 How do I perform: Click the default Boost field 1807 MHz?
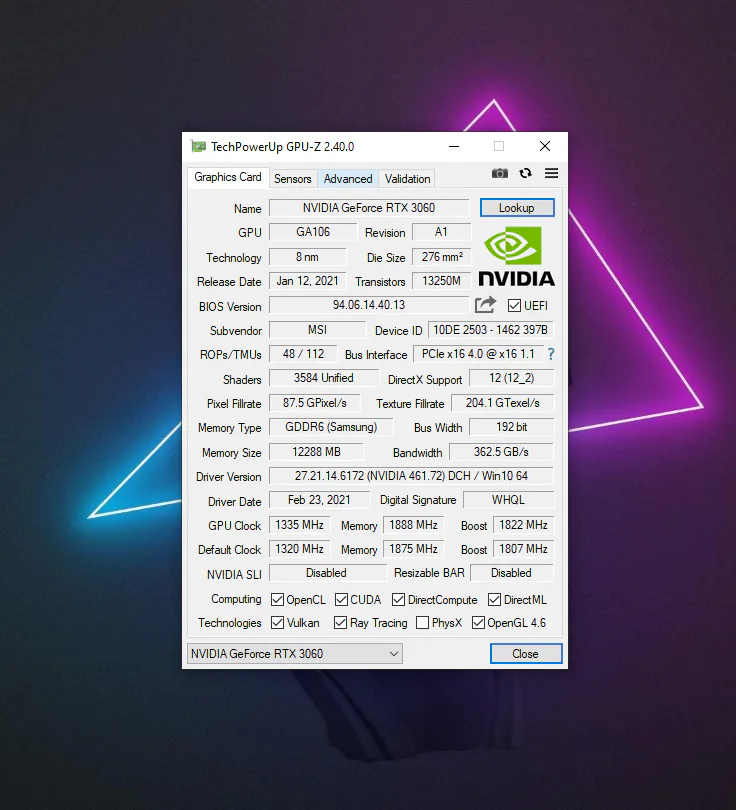pos(523,549)
